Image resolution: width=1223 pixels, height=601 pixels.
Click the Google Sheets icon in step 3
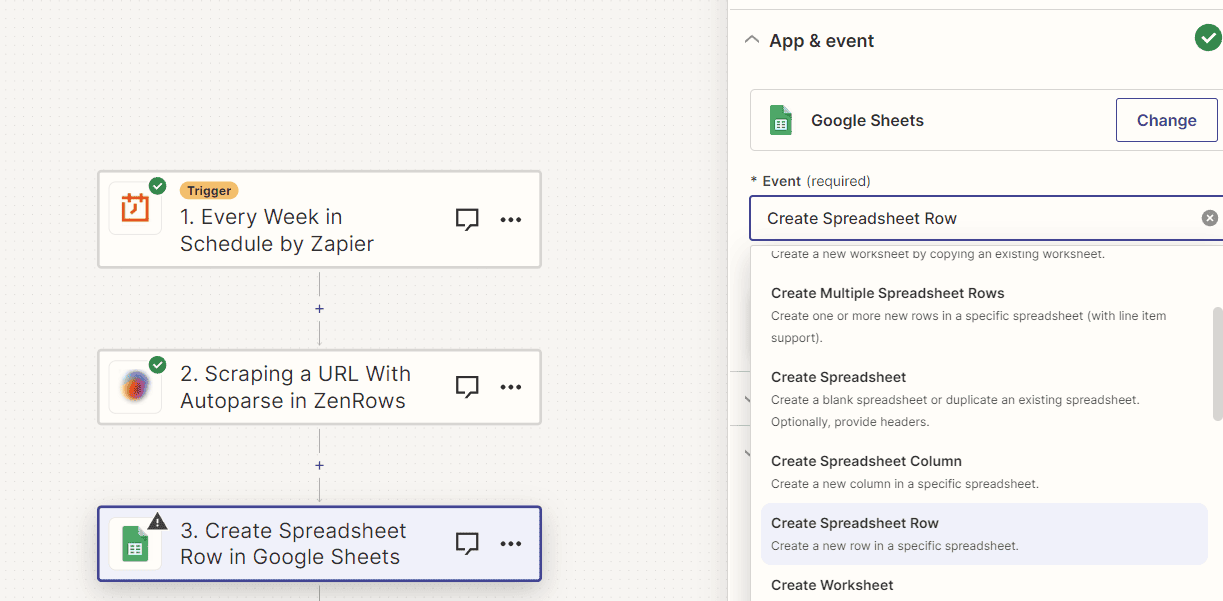(135, 544)
